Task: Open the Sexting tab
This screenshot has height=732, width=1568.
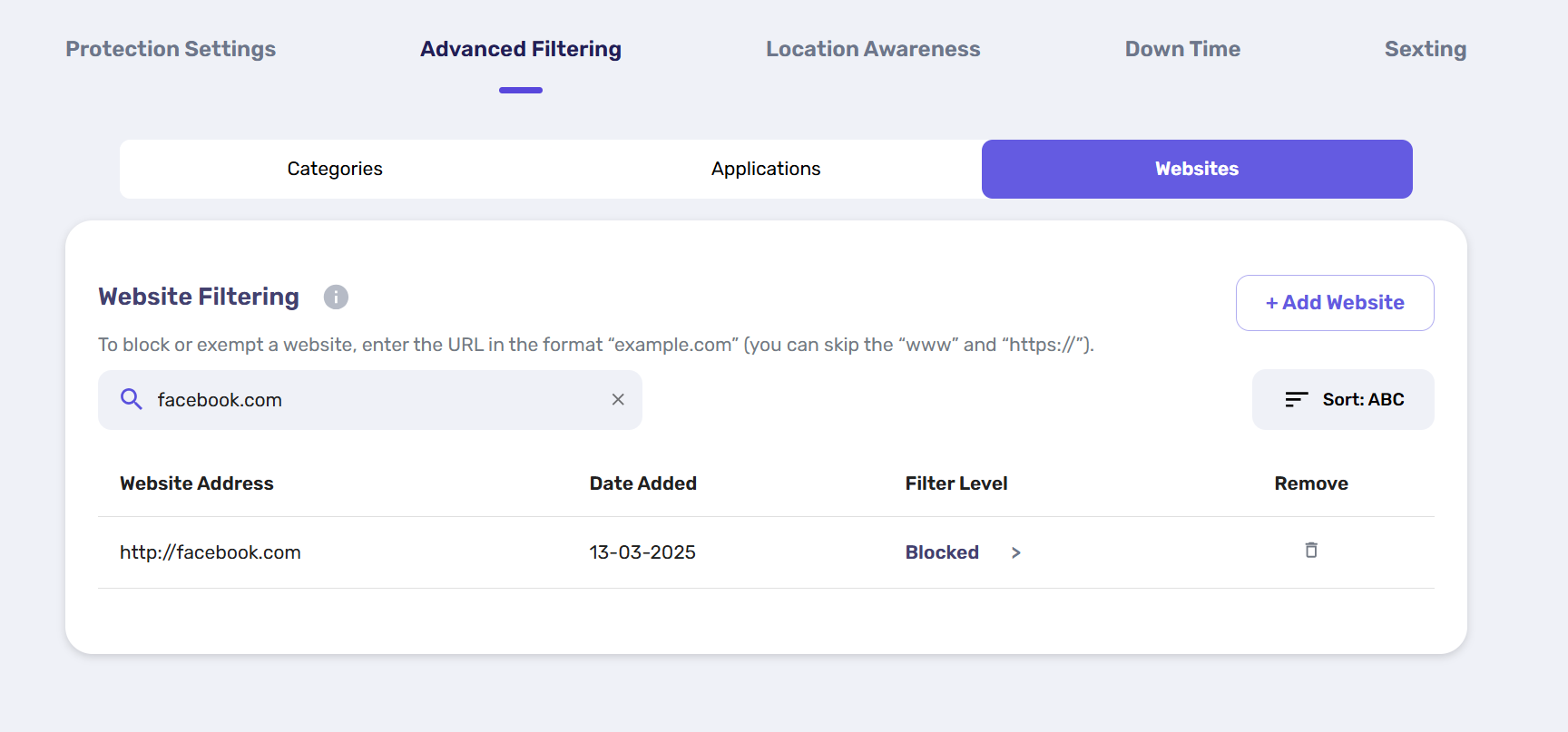Action: tap(1426, 49)
